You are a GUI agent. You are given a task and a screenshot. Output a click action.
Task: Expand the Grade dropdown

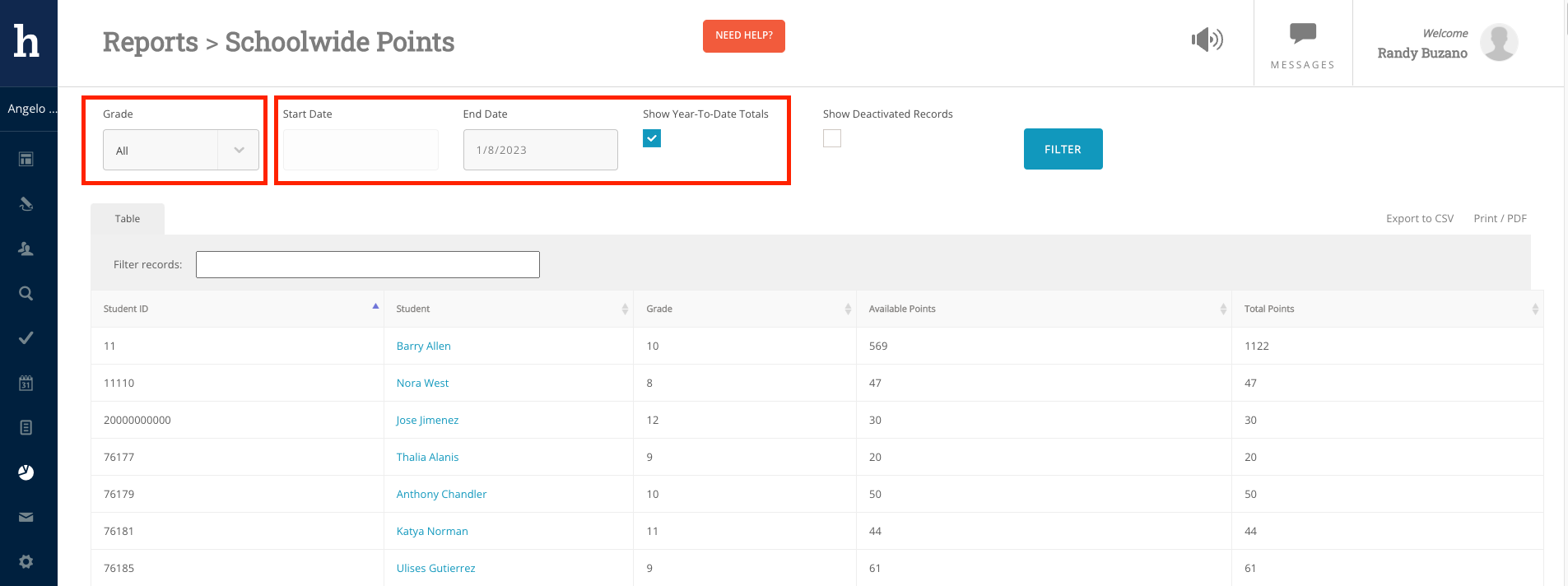tap(180, 150)
